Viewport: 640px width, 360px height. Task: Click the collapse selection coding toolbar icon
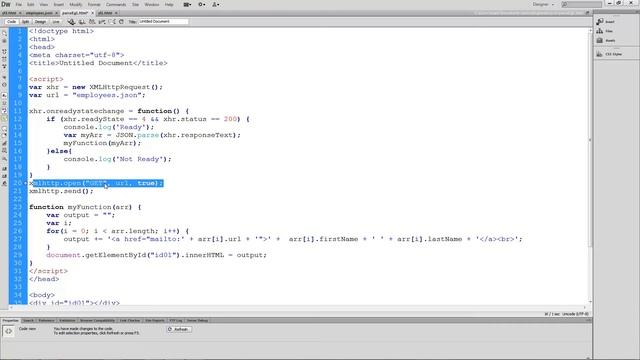click(x=4, y=59)
